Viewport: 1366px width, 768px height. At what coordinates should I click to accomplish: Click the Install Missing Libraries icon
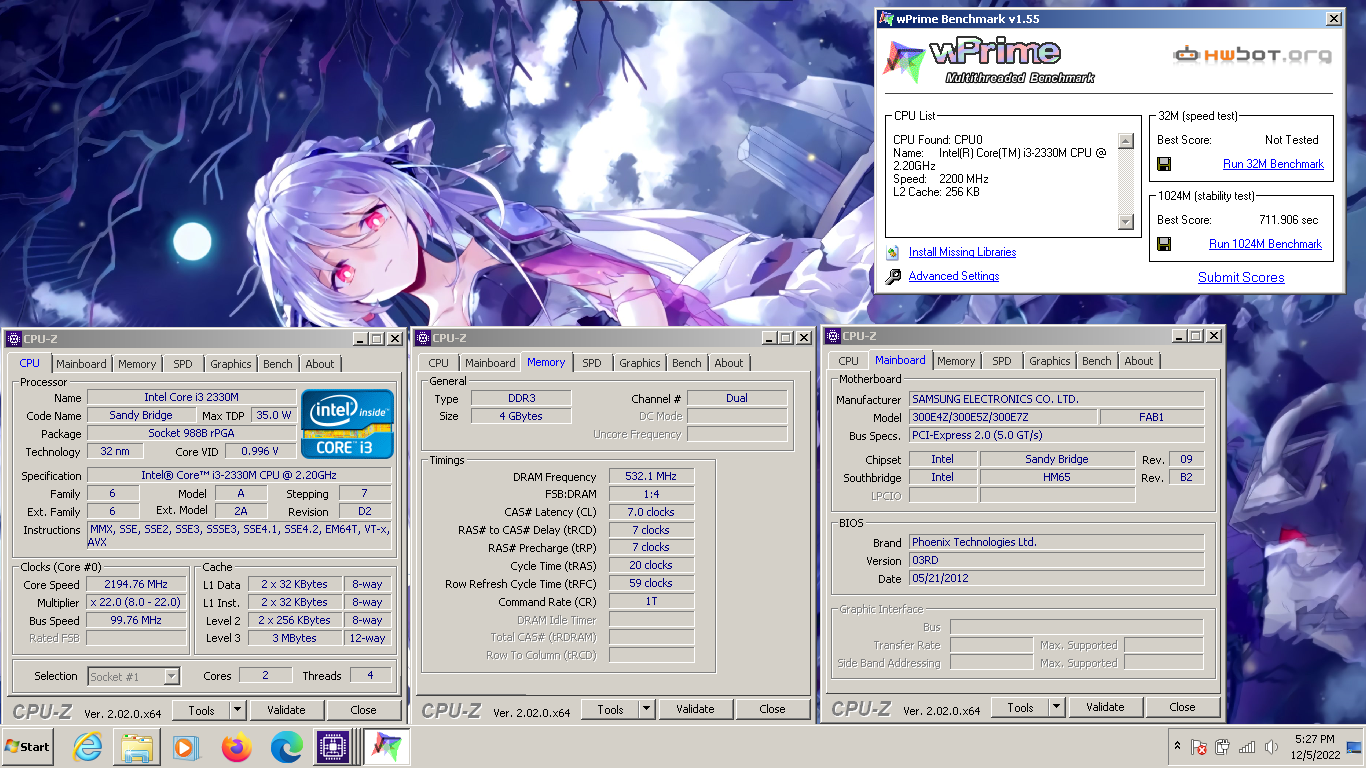[893, 252]
